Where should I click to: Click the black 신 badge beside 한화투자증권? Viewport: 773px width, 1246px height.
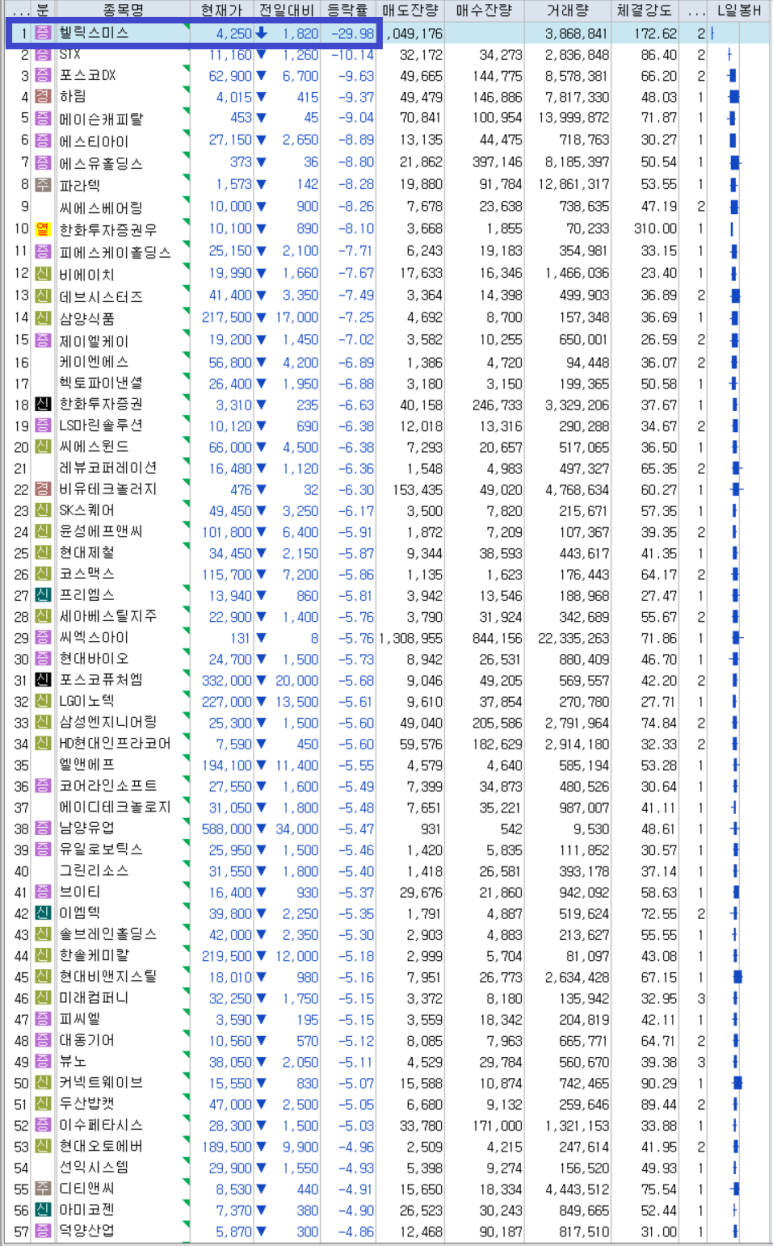pos(42,404)
